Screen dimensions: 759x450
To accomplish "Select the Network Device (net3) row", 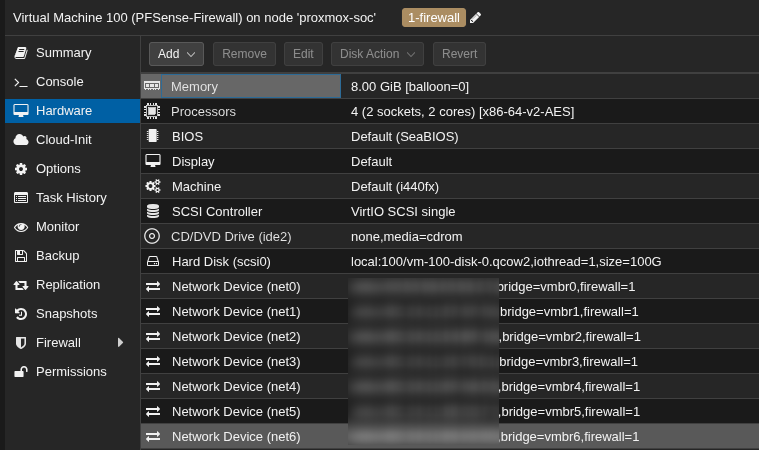I will (x=236, y=361).
